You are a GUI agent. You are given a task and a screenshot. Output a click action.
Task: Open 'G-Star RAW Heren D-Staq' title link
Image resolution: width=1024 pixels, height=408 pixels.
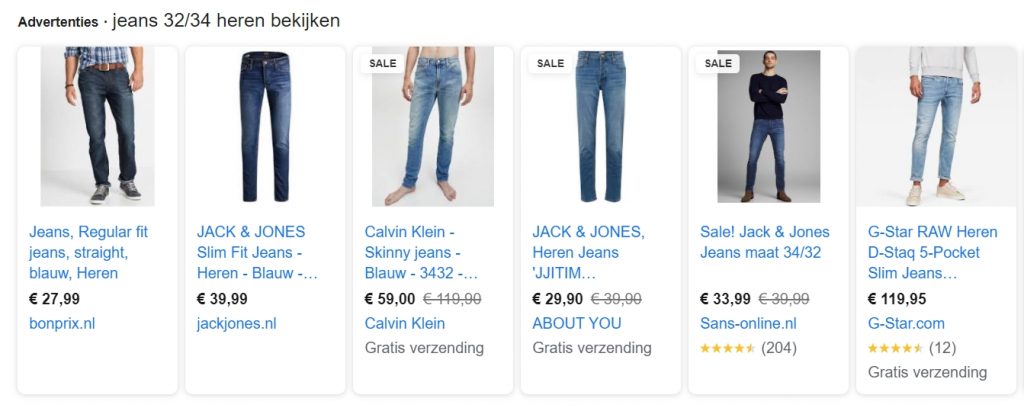point(933,252)
